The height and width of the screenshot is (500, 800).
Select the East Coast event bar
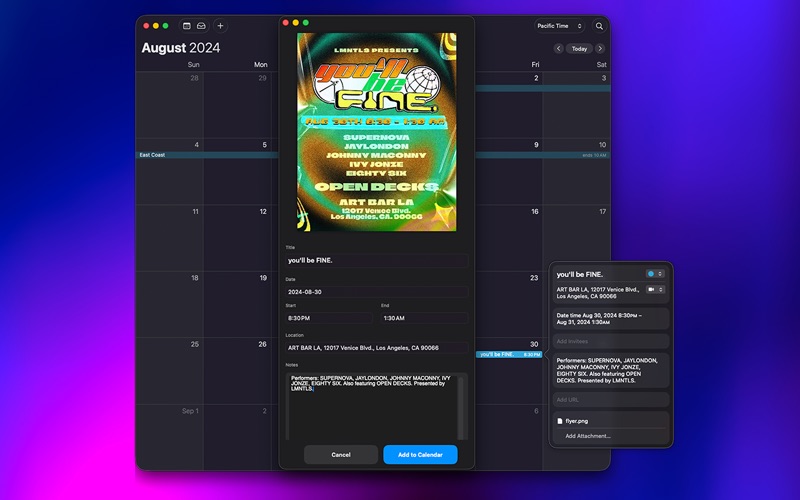click(x=207, y=155)
